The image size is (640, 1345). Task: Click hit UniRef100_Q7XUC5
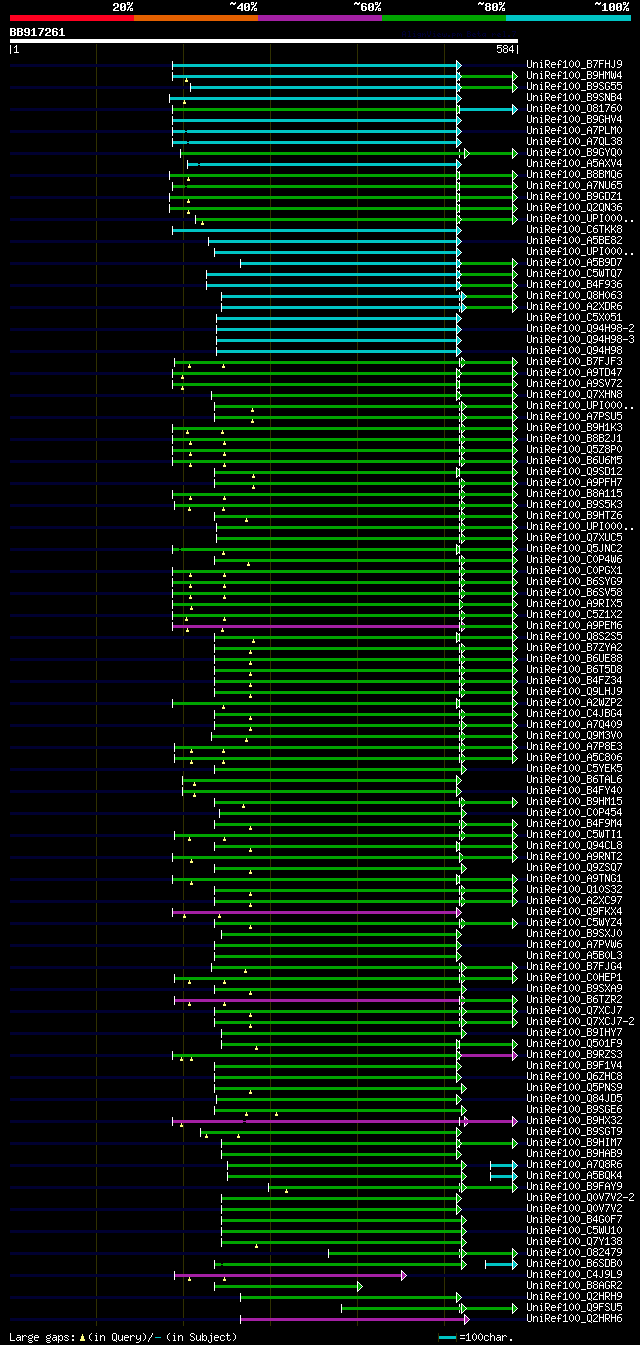(574, 537)
